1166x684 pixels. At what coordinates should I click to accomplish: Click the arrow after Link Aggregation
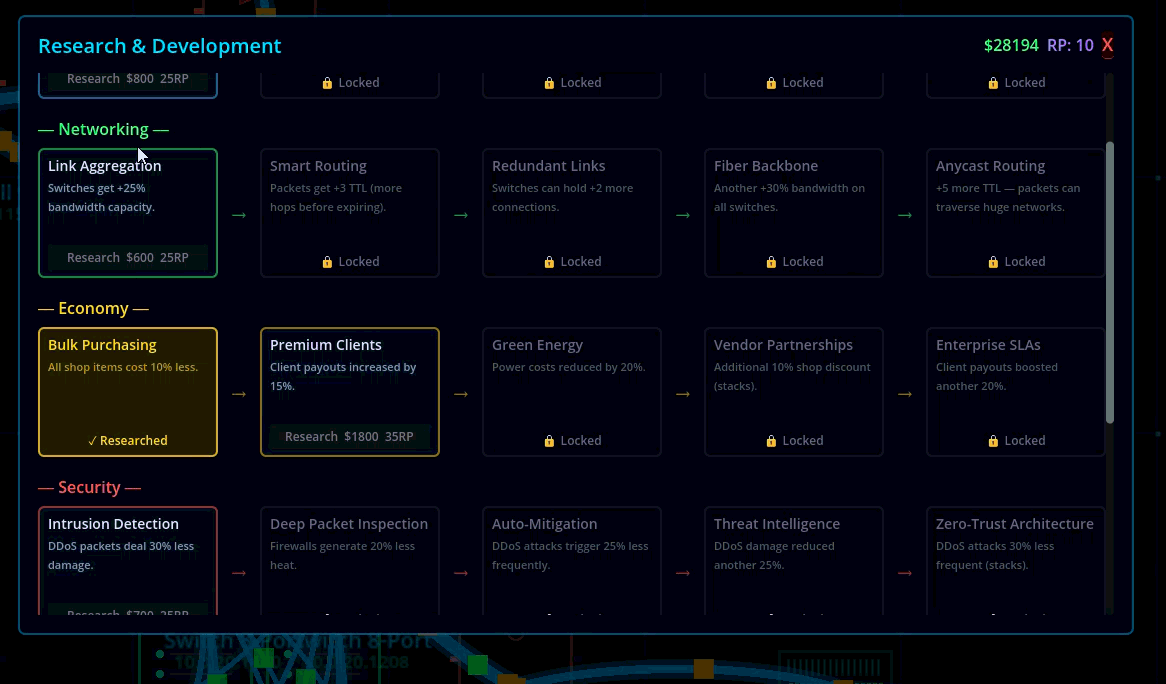pyautogui.click(x=239, y=215)
